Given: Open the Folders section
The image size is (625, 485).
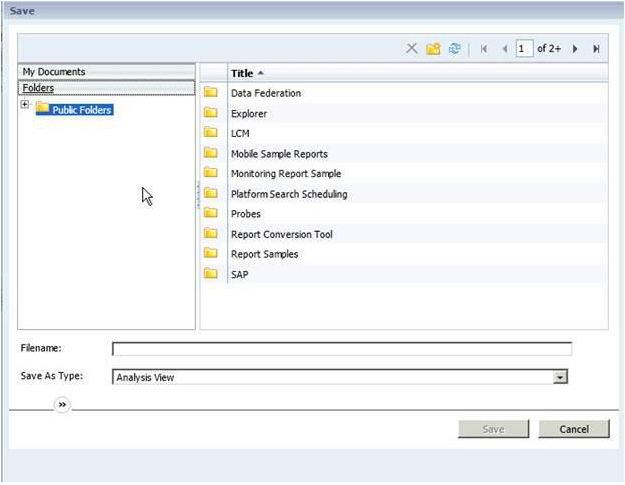Looking at the screenshot, I should pyautogui.click(x=106, y=88).
